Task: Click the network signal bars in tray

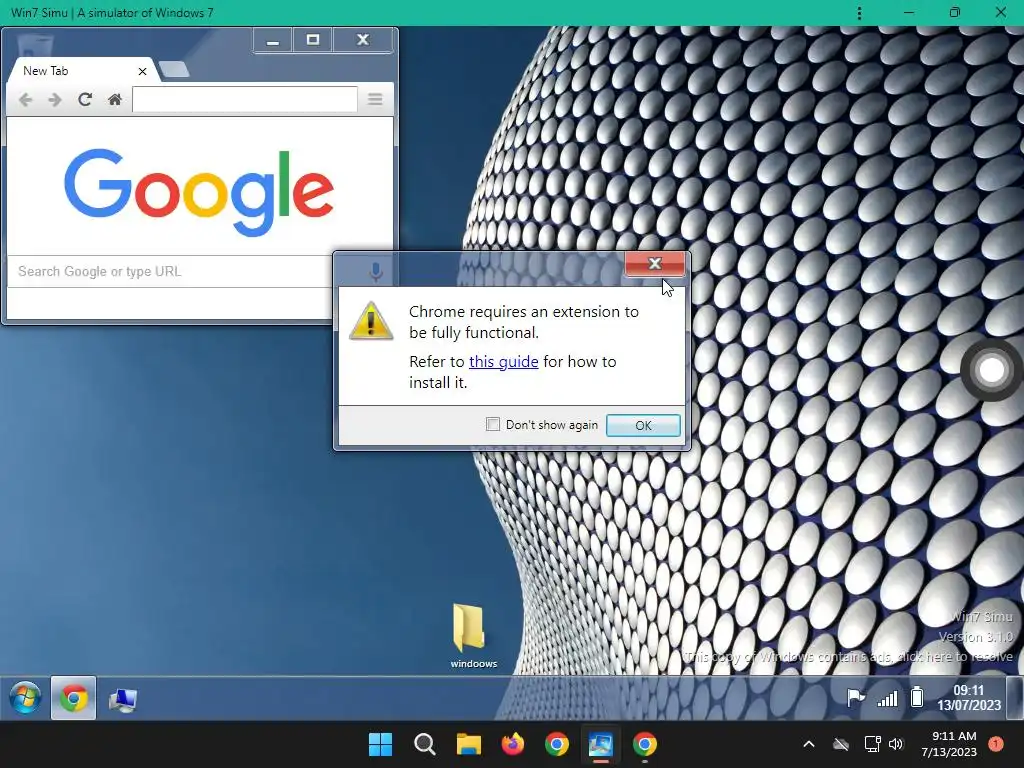Action: (x=887, y=699)
